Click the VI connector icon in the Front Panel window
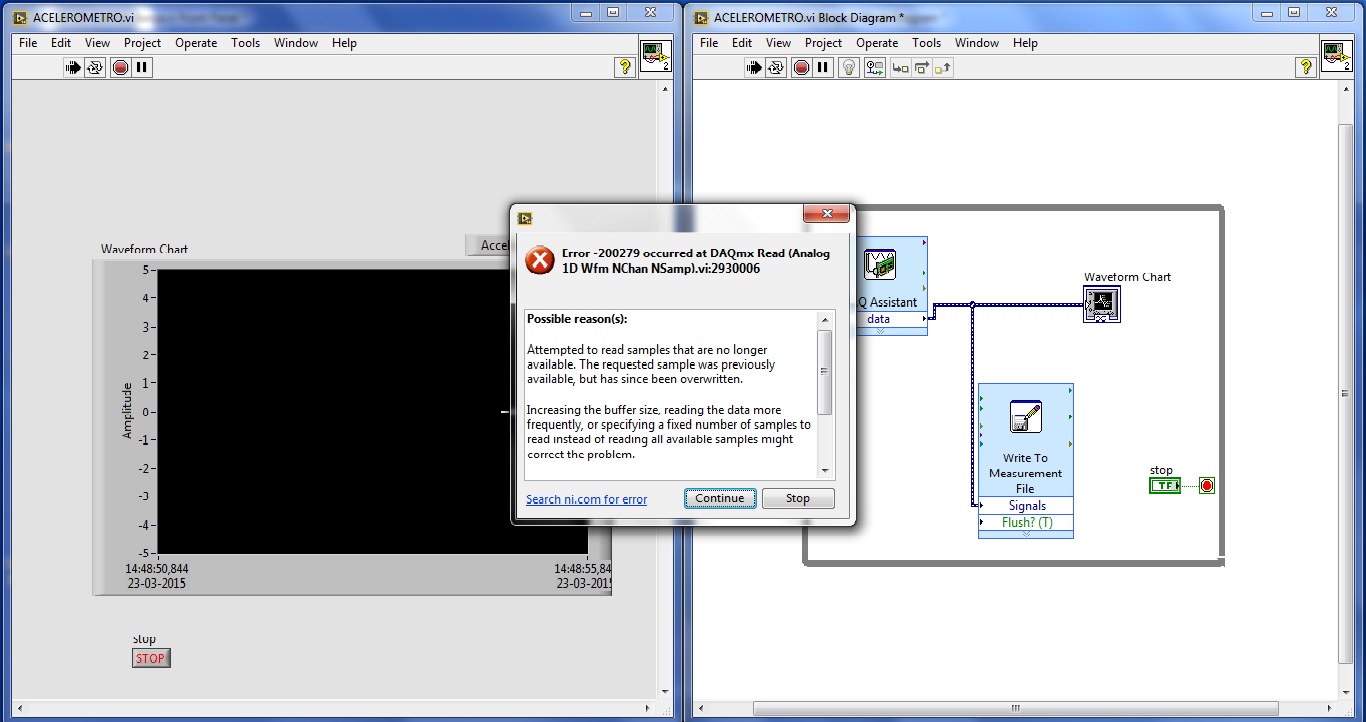 (656, 56)
